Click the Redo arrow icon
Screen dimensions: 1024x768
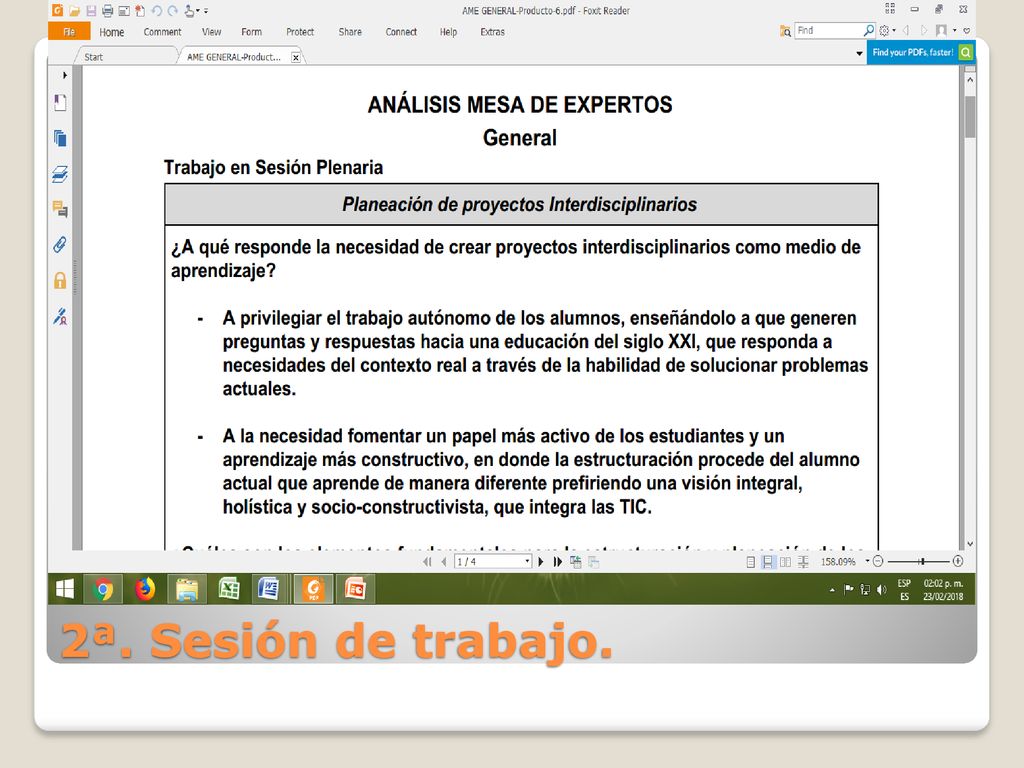pos(172,10)
